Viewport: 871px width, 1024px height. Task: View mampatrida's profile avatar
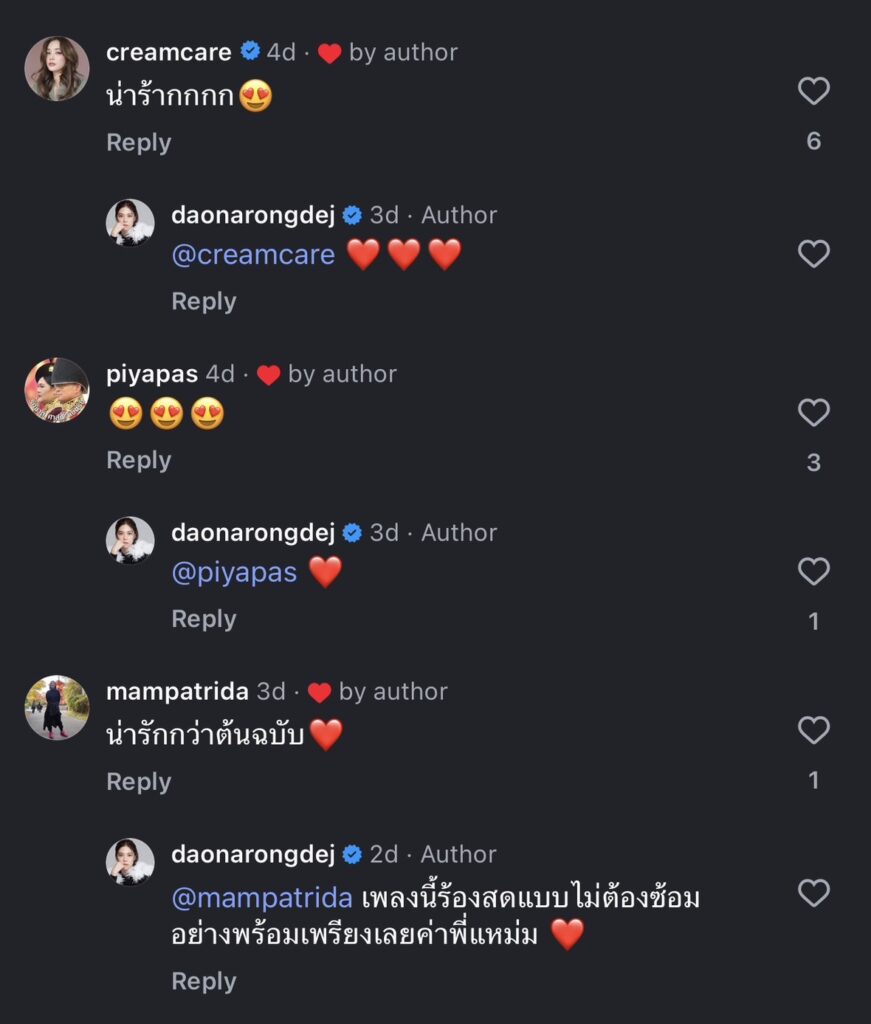pos(57,707)
